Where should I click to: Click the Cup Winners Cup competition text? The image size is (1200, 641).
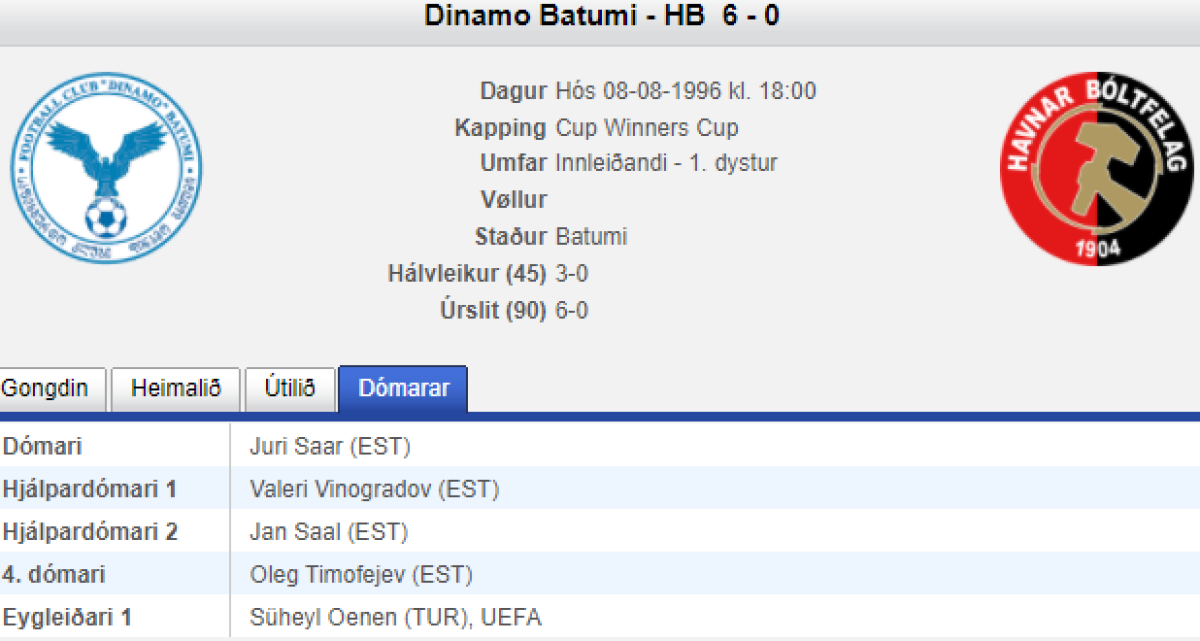[647, 128]
